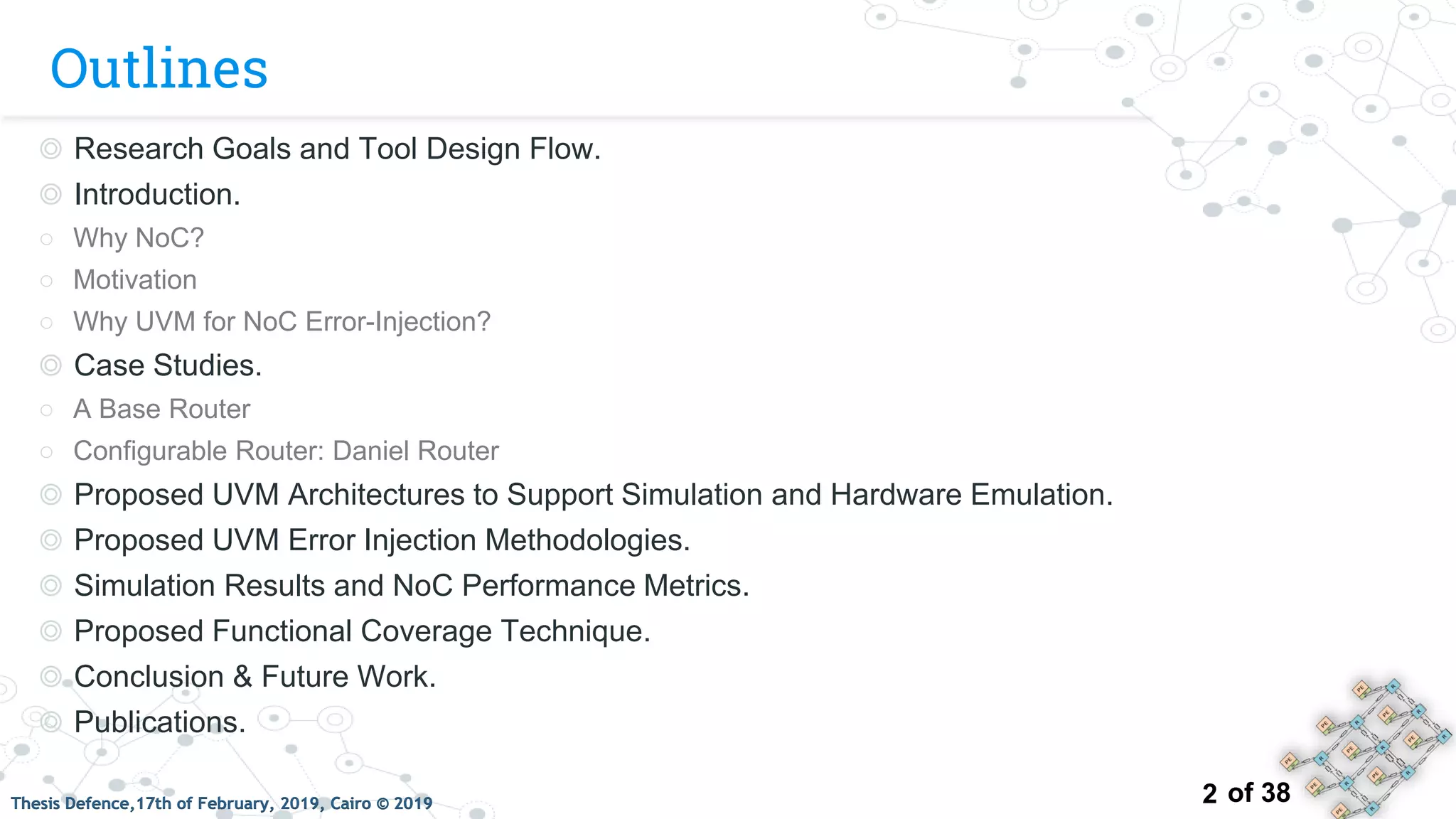This screenshot has width=1456, height=819.
Task: Click the bullet beside Simulation Results line
Action: [x=50, y=586]
